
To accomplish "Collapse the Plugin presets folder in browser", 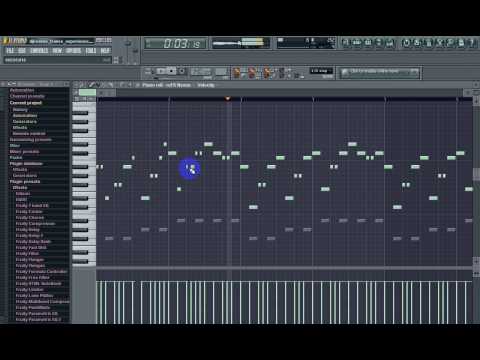I will [x=25, y=182].
